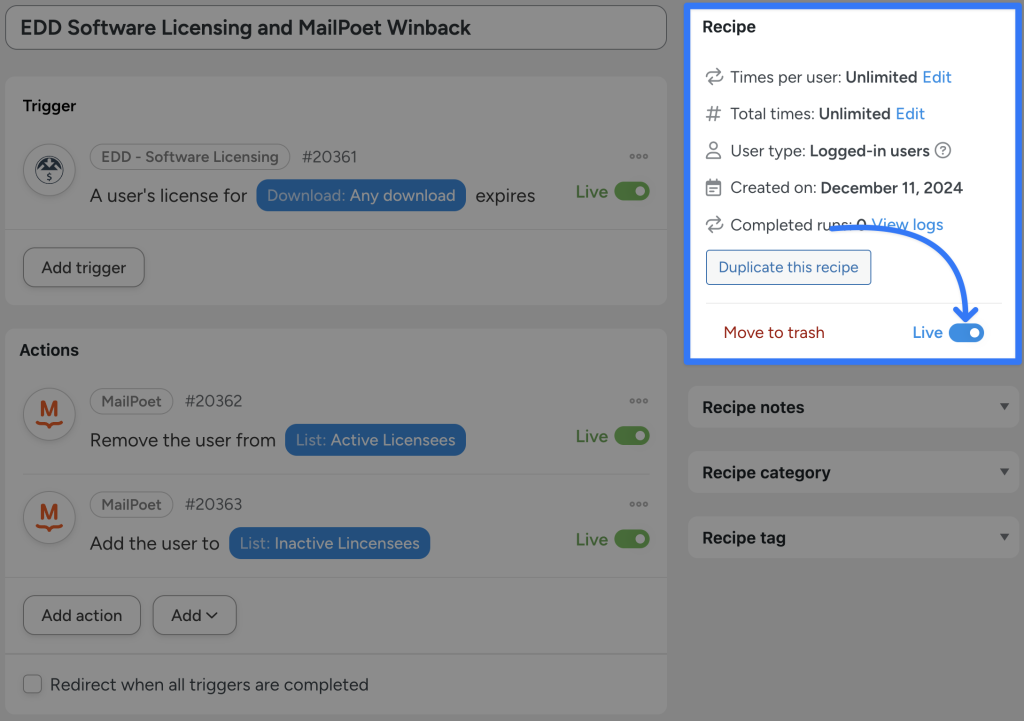Expand the Recipe notes panel
Image resolution: width=1024 pixels, height=721 pixels.
pyautogui.click(x=853, y=407)
